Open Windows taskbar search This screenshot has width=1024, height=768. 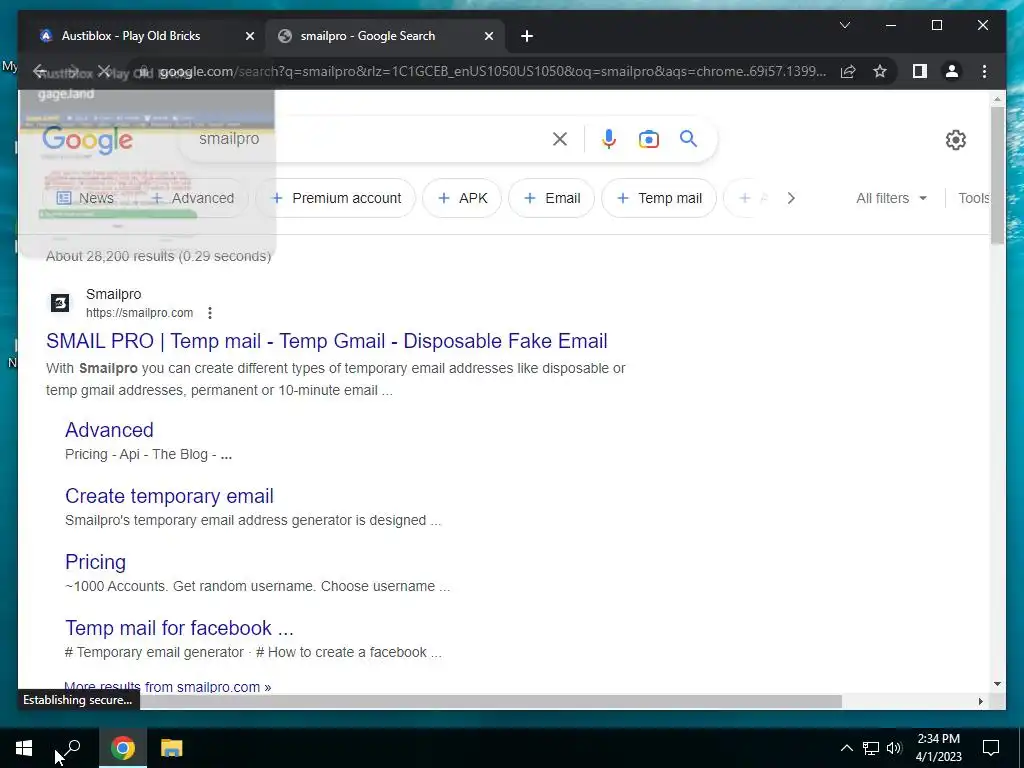(x=71, y=748)
